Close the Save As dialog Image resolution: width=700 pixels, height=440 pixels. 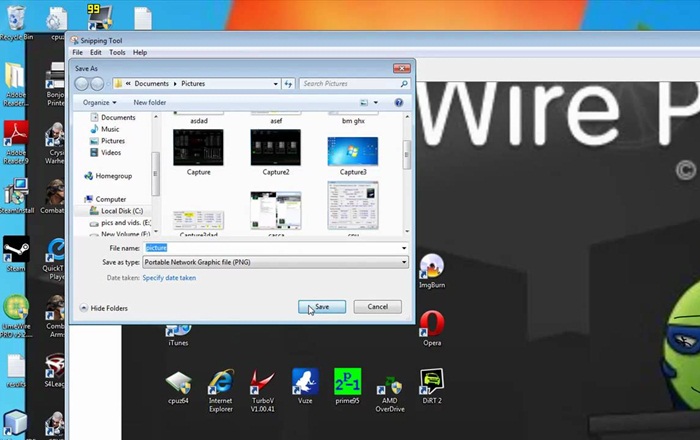click(402, 68)
